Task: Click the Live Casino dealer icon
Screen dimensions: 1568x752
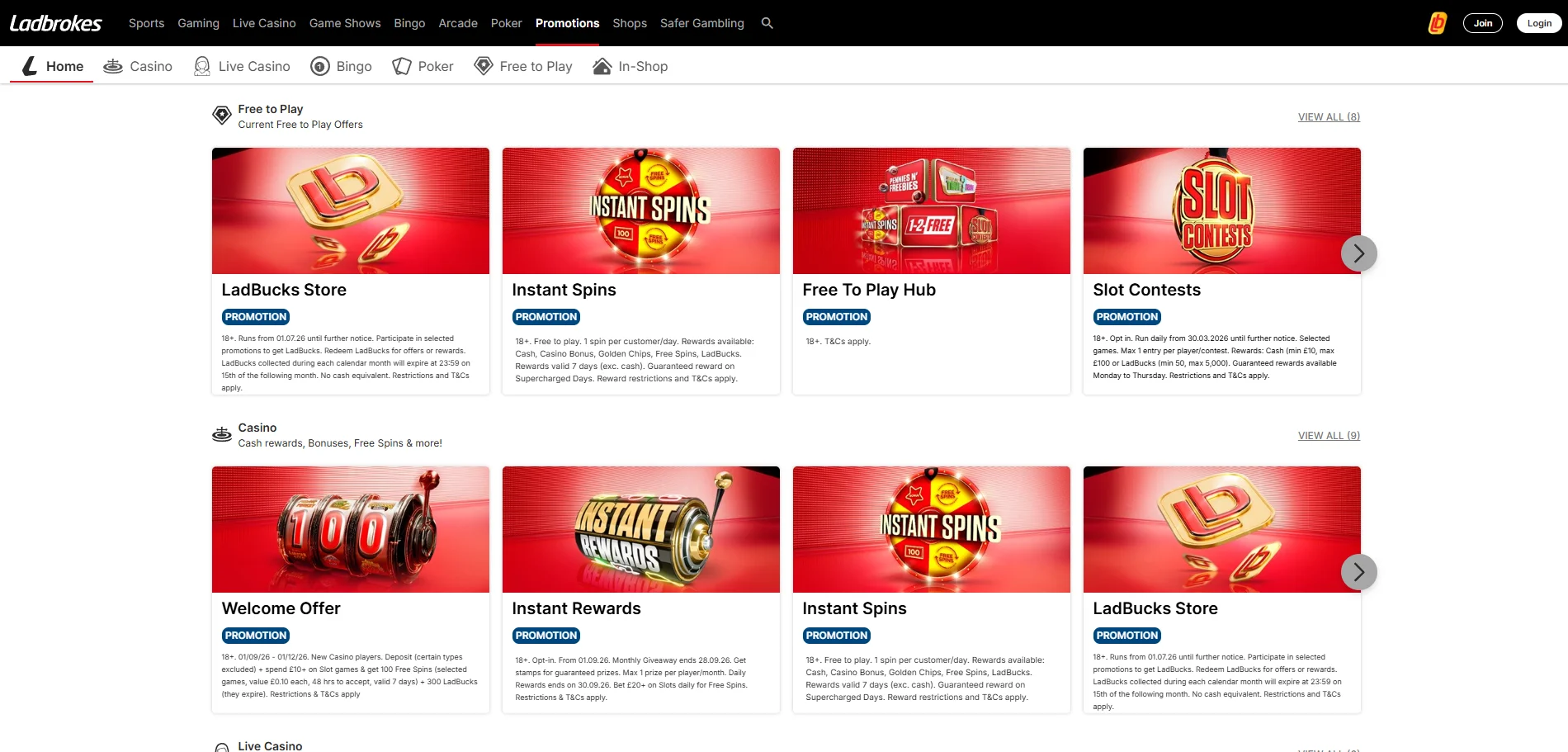Action: tap(202, 66)
